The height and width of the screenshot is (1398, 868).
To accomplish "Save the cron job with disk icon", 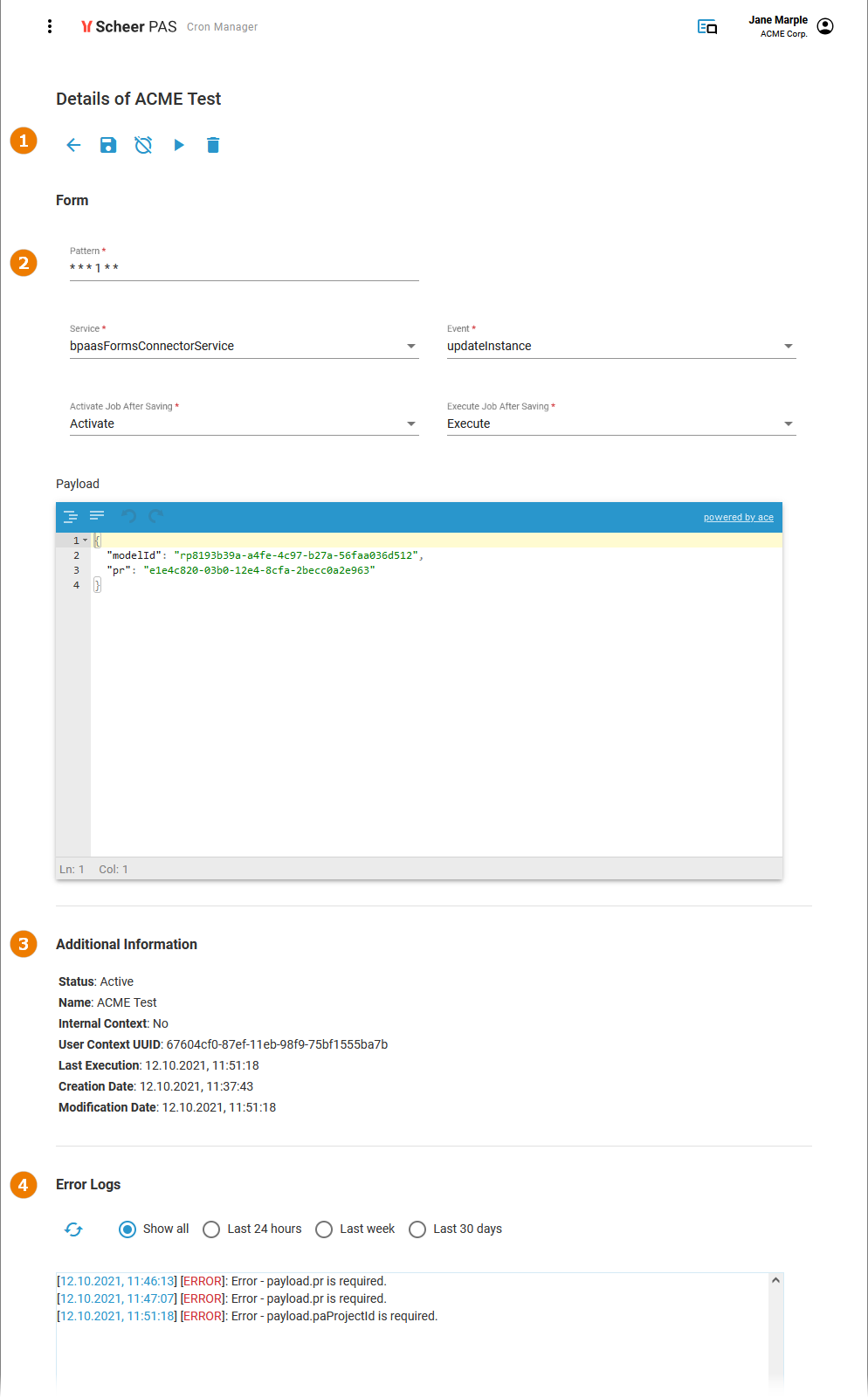I will pyautogui.click(x=108, y=145).
